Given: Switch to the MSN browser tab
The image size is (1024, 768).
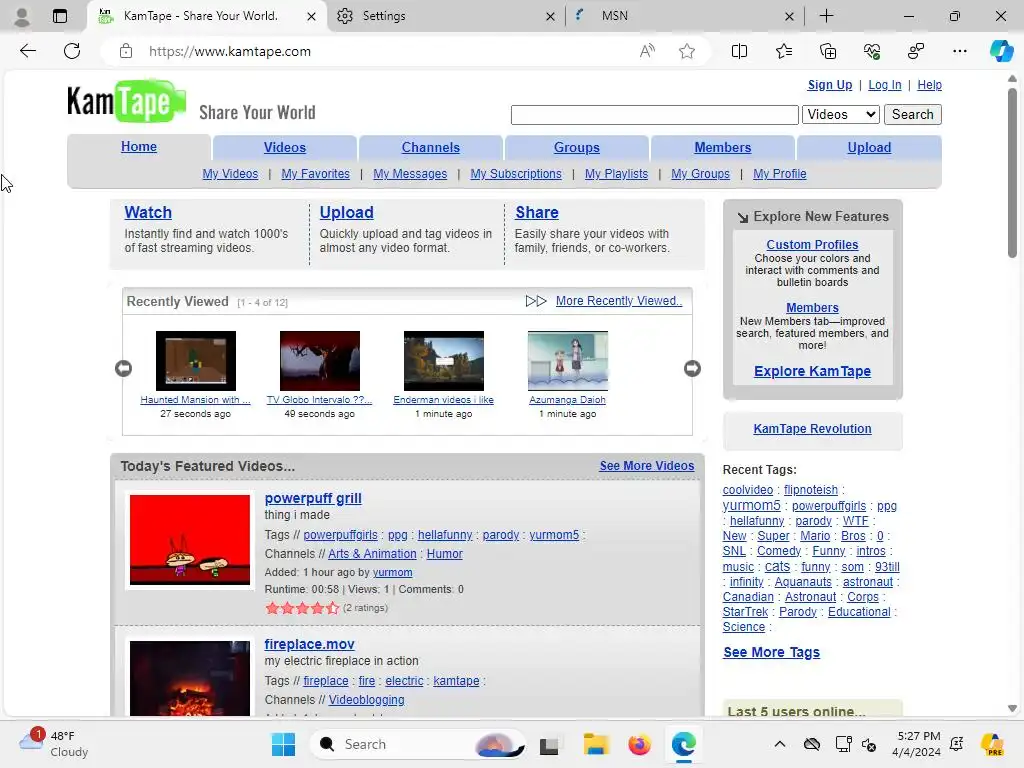Looking at the screenshot, I should point(684,16).
